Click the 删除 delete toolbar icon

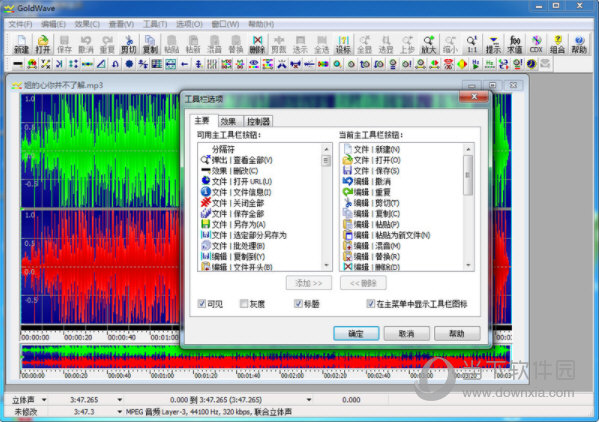(257, 44)
